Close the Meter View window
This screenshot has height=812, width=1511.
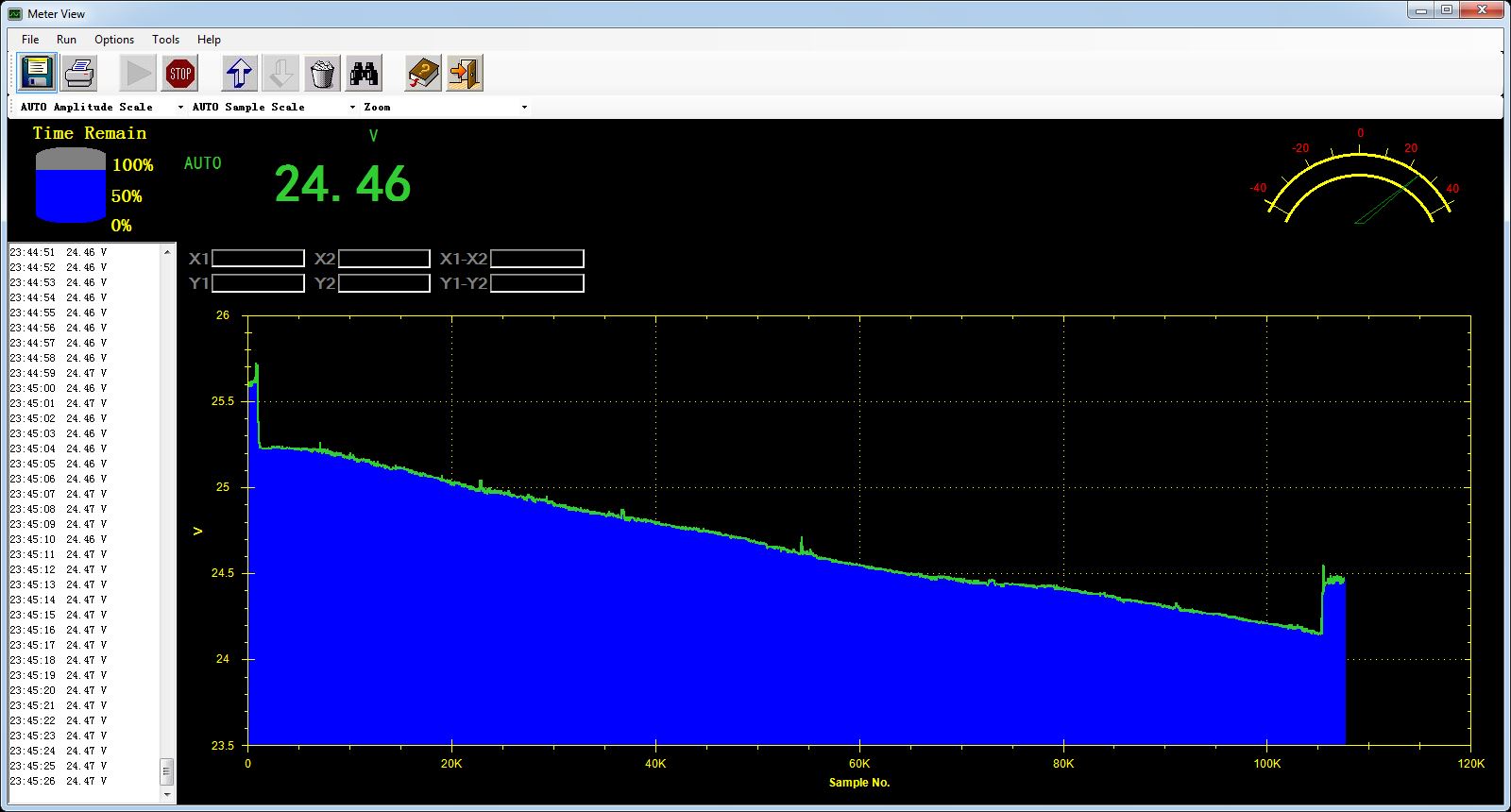tap(1482, 10)
